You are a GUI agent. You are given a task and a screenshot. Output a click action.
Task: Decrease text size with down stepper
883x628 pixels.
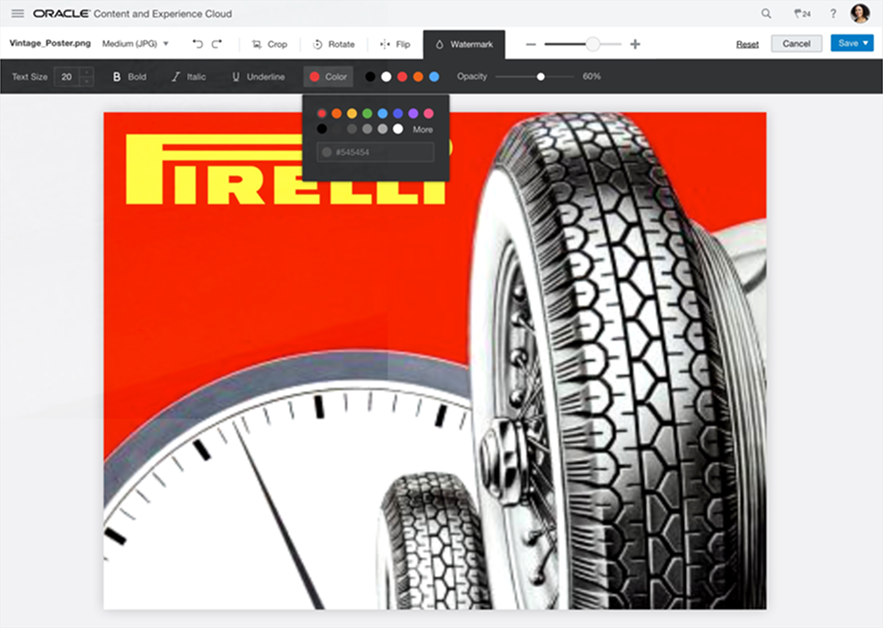pyautogui.click(x=87, y=82)
